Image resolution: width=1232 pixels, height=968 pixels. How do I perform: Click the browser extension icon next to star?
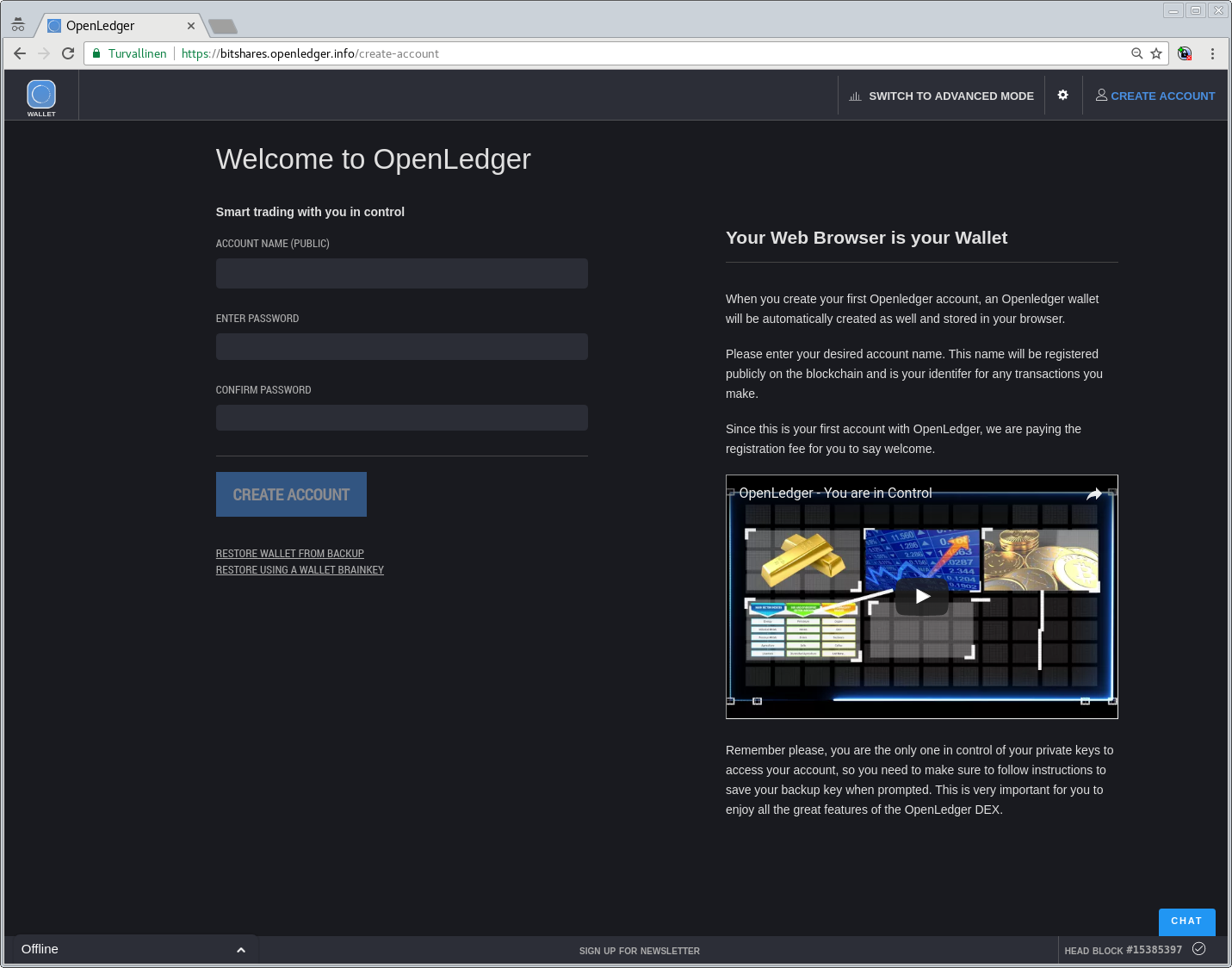[1185, 53]
